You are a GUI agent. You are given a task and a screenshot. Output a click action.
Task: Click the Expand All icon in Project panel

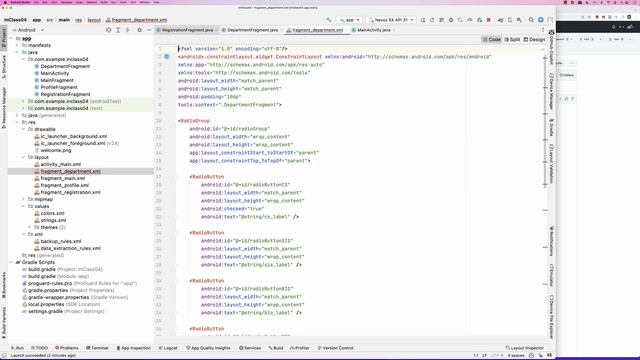[x=118, y=30]
